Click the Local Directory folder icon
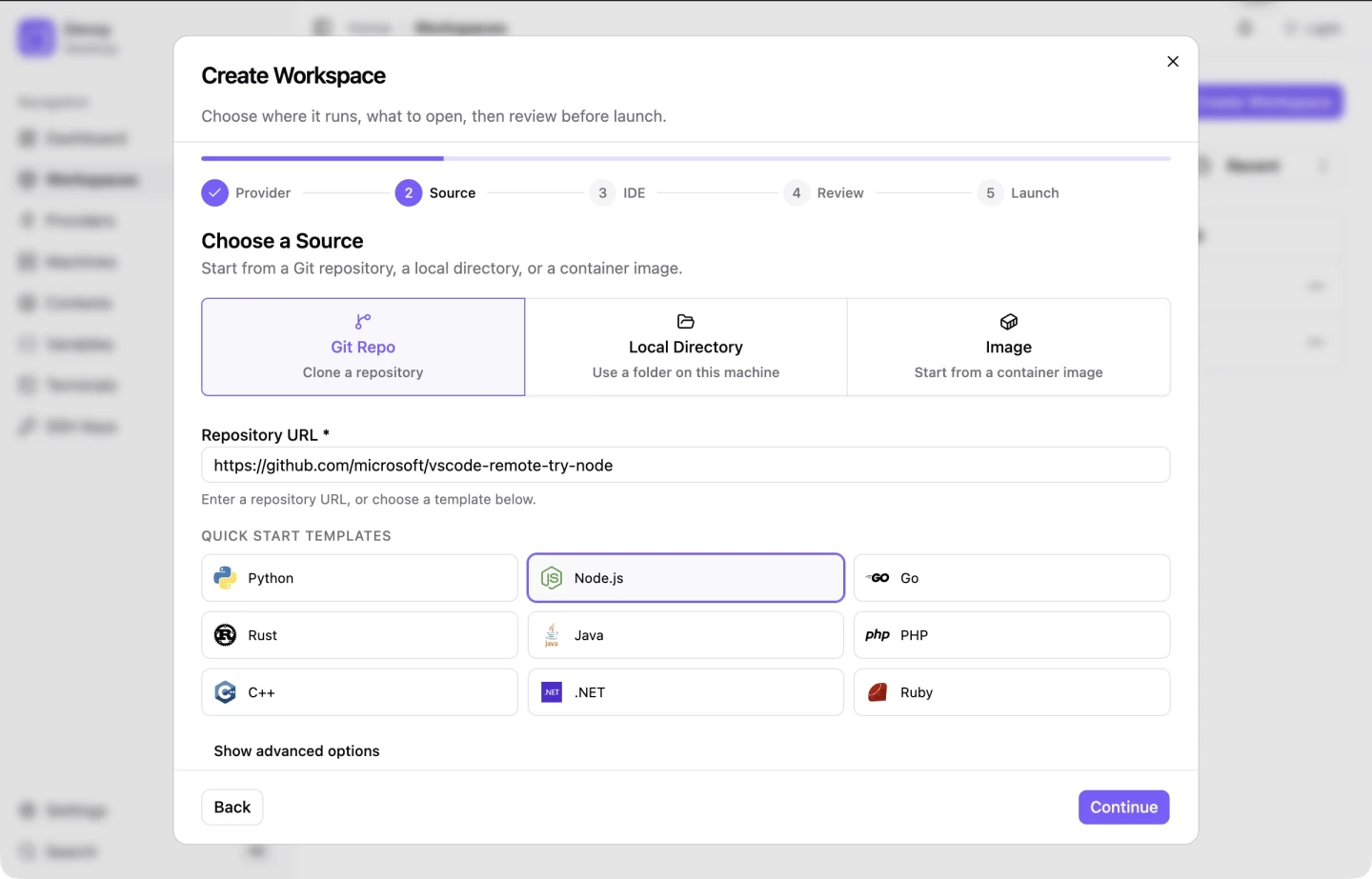The image size is (1372, 879). pos(686,322)
